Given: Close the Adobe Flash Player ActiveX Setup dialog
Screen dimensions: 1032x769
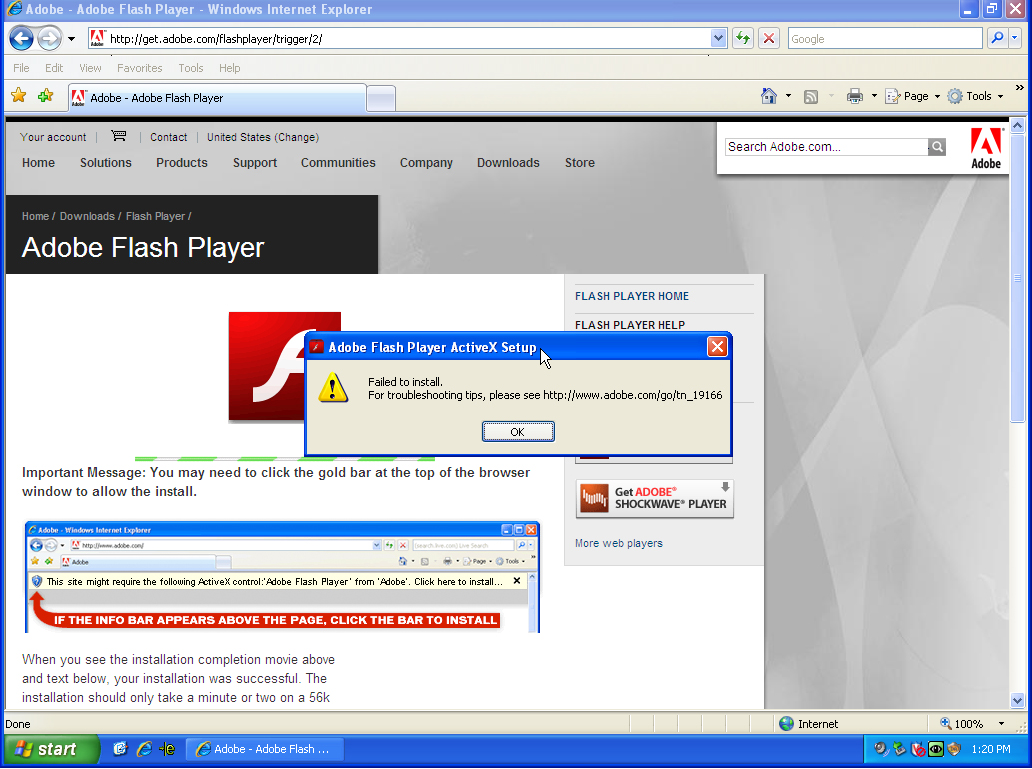Looking at the screenshot, I should [717, 346].
